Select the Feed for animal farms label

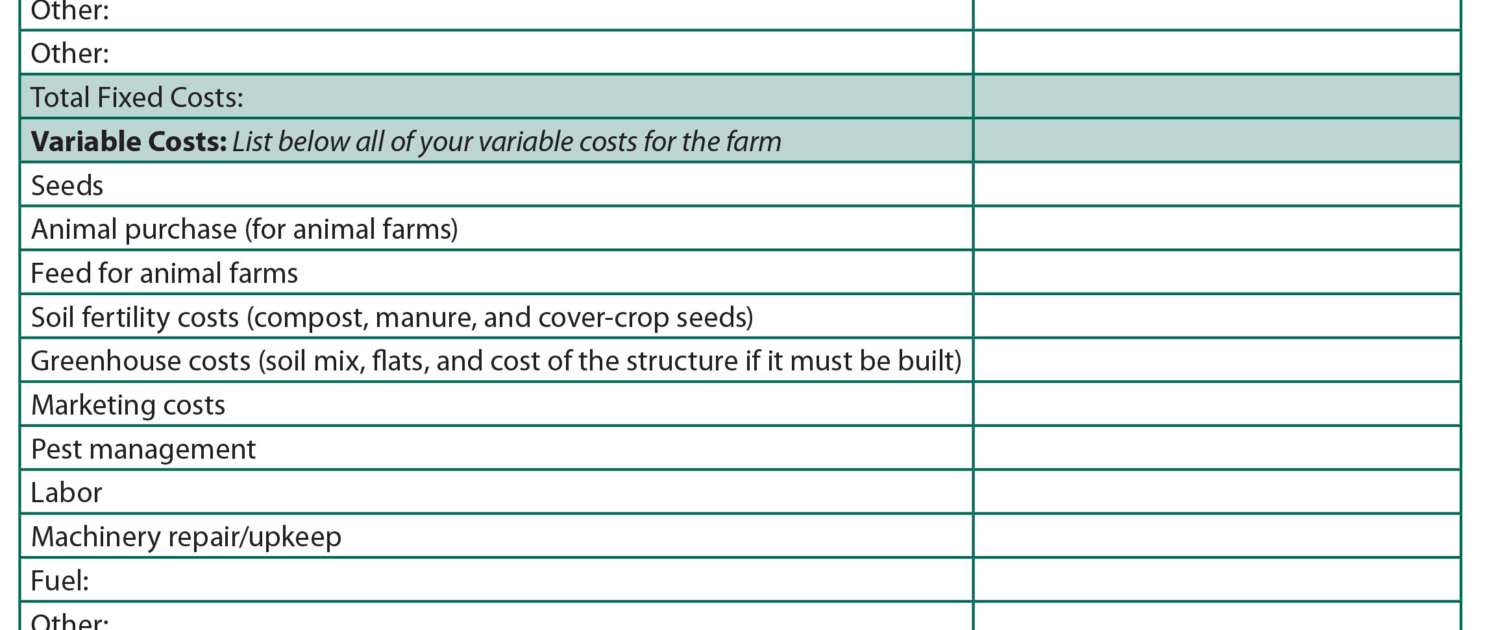click(x=164, y=273)
